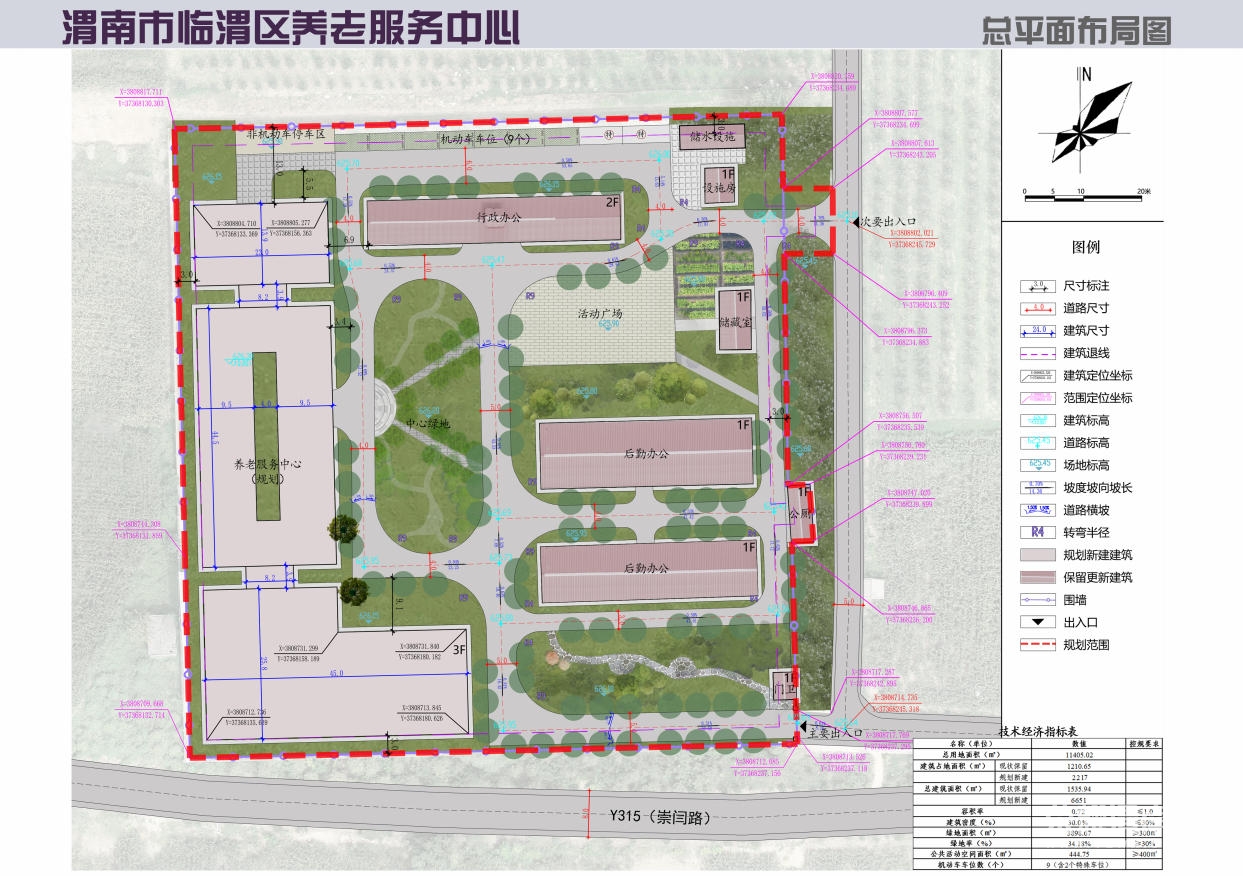1243x876 pixels.
Task: Click the 图例 legend heading
Action: pos(1086,247)
